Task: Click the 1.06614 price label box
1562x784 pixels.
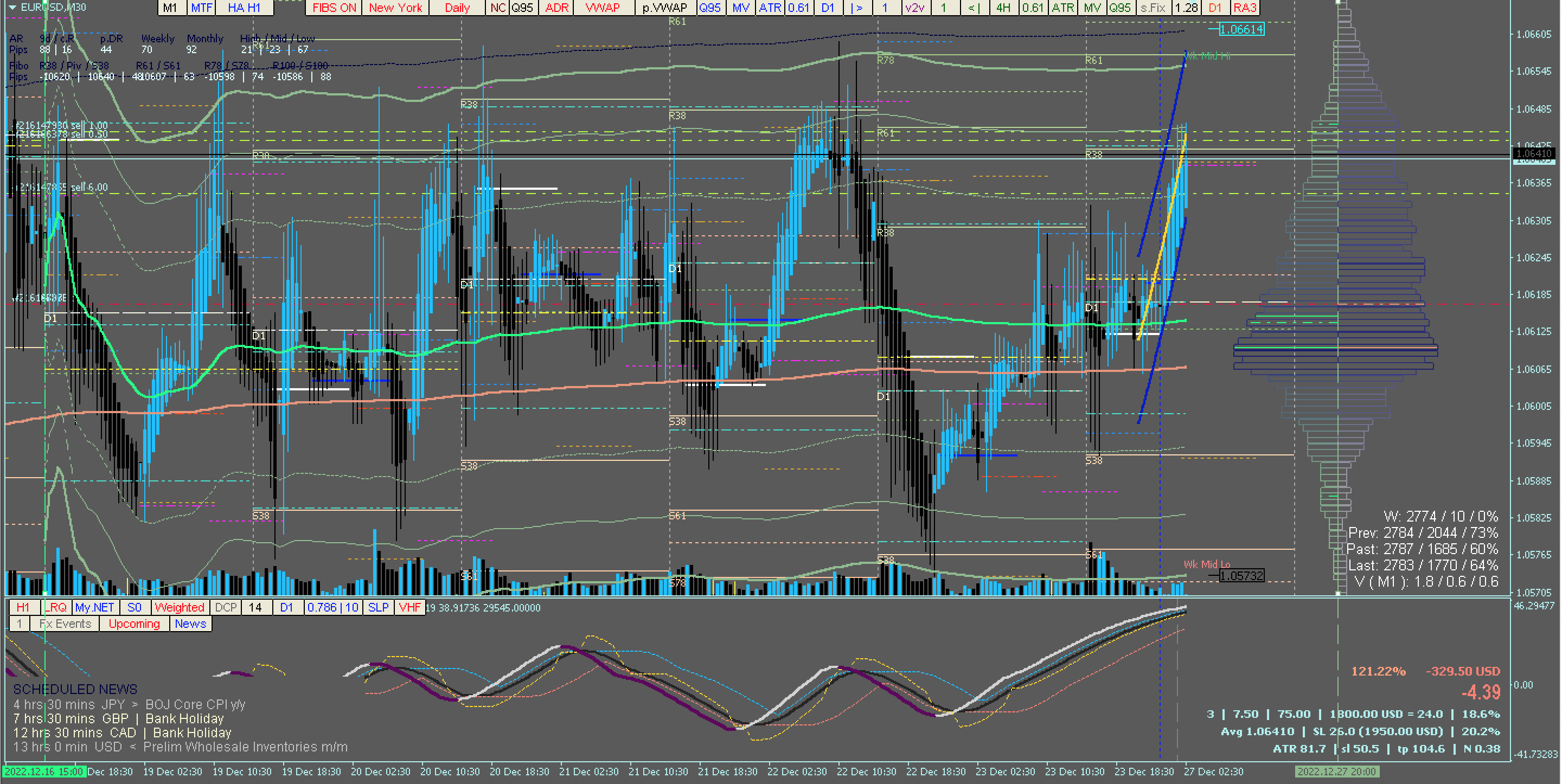Action: click(1241, 29)
